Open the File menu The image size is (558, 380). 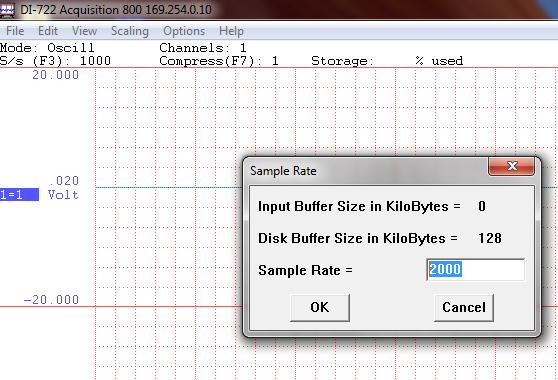(x=15, y=31)
